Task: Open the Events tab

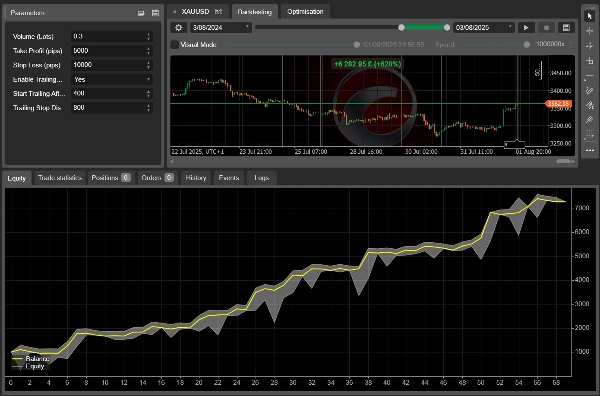Action: pos(229,178)
